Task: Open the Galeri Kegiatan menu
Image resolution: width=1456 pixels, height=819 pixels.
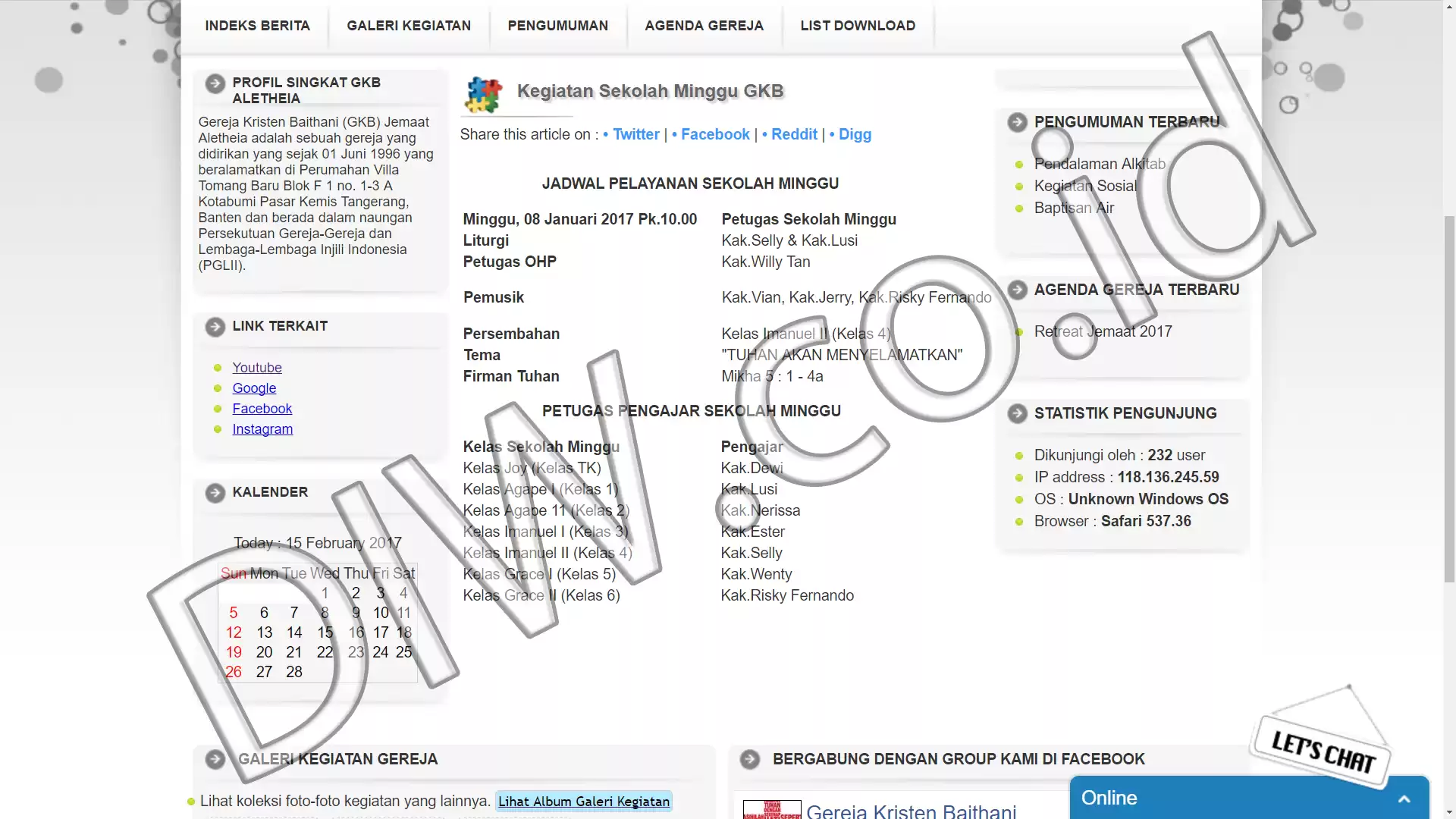Action: (409, 26)
